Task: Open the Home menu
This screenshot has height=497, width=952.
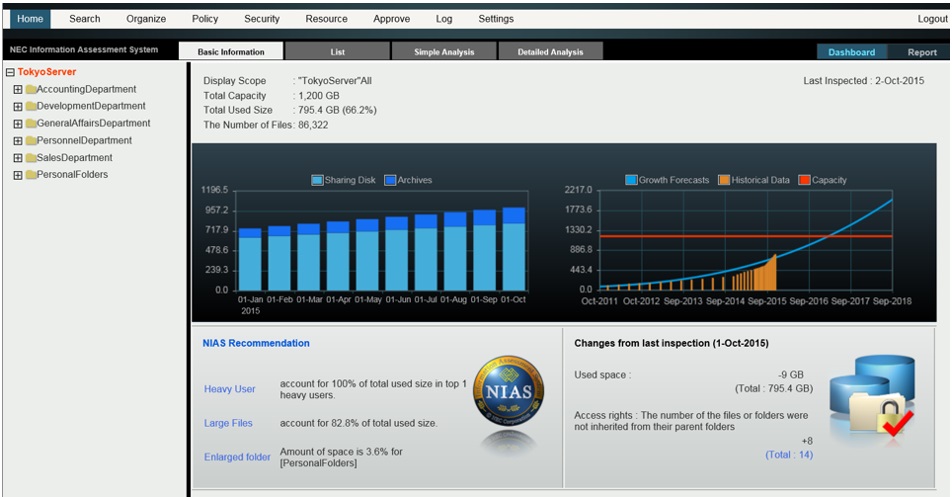Action: [30, 19]
